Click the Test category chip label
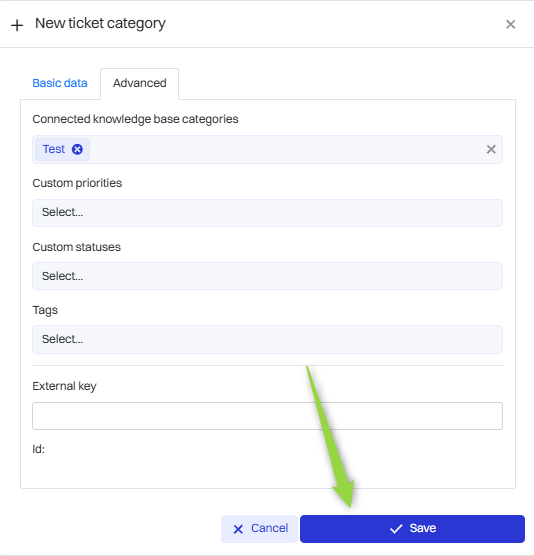 (x=54, y=149)
